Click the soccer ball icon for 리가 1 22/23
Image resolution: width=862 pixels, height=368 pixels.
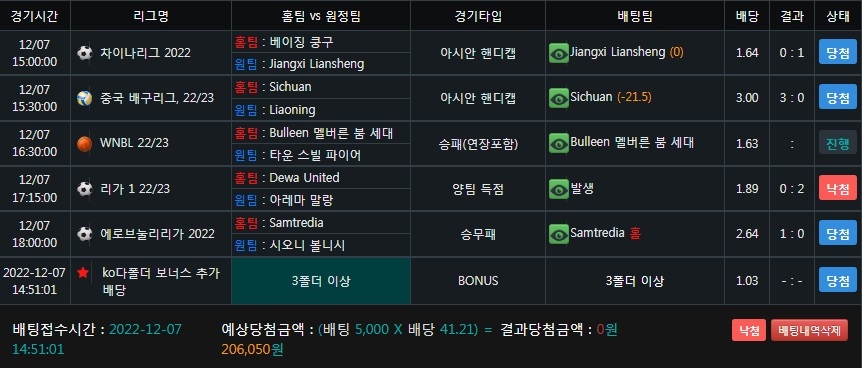[85, 189]
